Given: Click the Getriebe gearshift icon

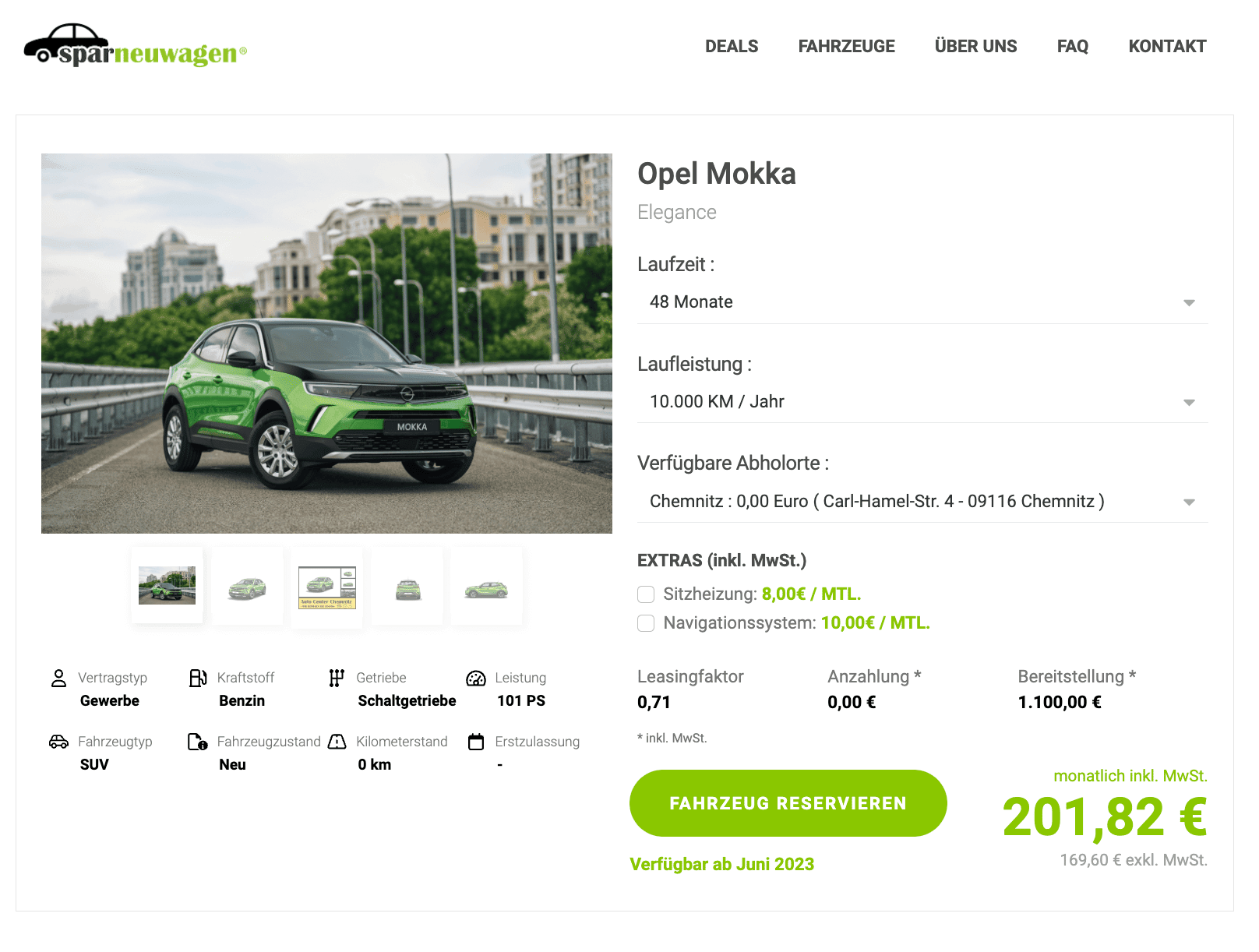Looking at the screenshot, I should 337,678.
